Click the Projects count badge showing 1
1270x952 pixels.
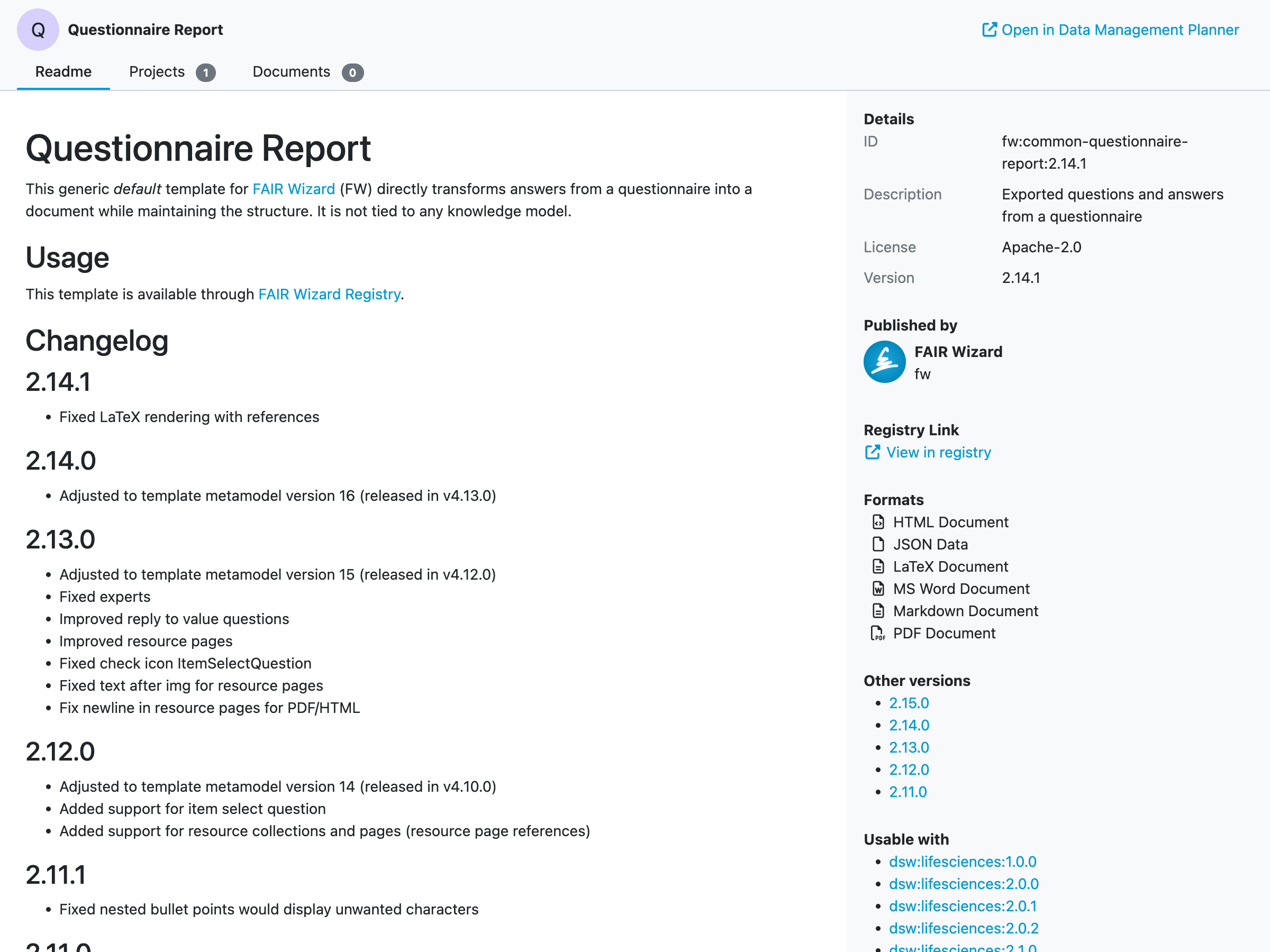[205, 73]
